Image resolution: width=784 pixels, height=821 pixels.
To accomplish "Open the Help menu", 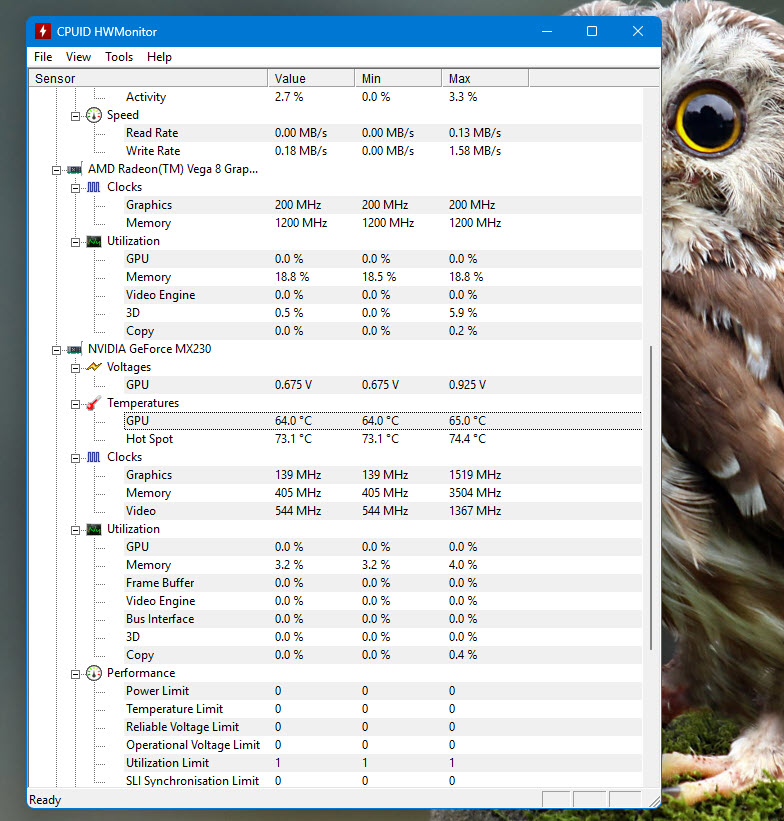I will [159, 57].
